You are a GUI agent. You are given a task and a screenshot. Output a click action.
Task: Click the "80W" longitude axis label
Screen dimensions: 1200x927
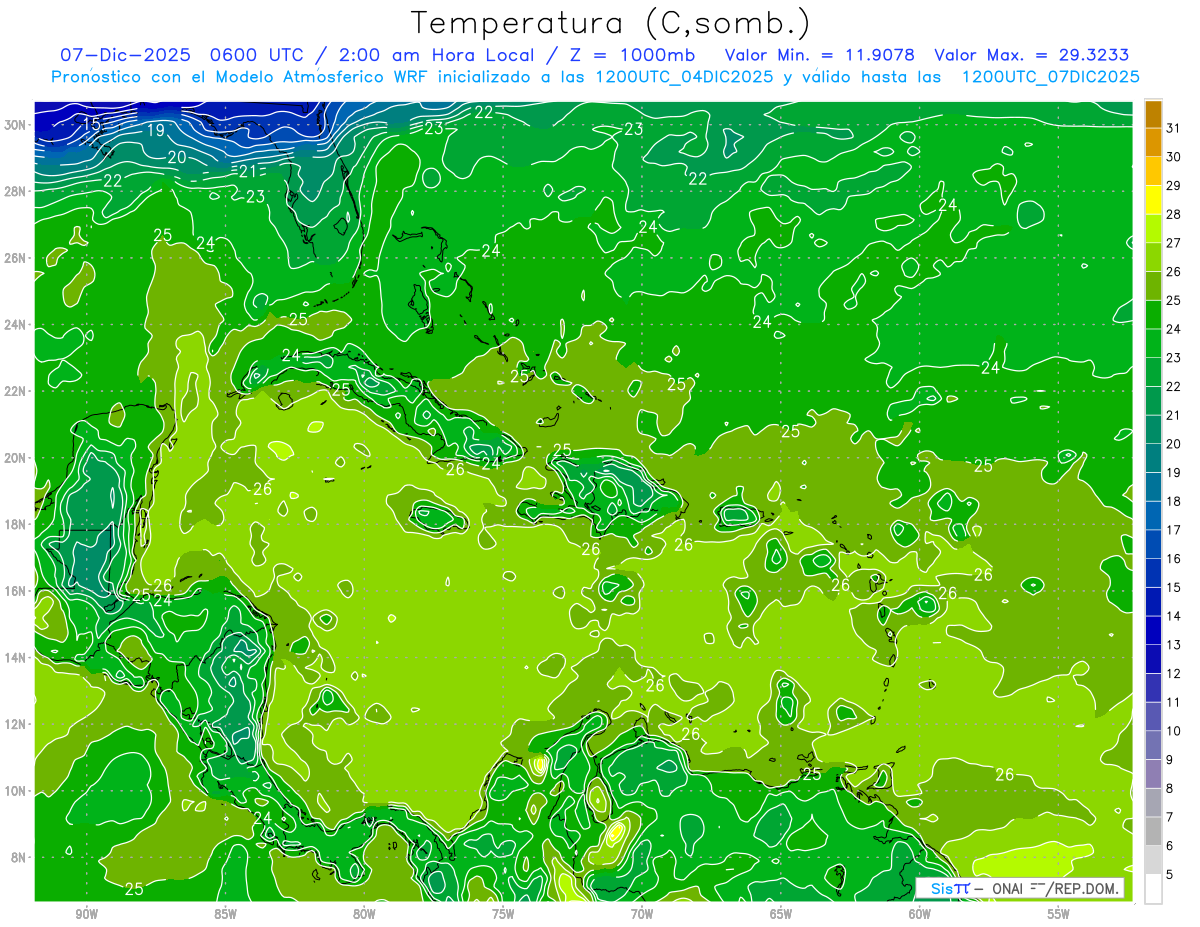coord(364,914)
